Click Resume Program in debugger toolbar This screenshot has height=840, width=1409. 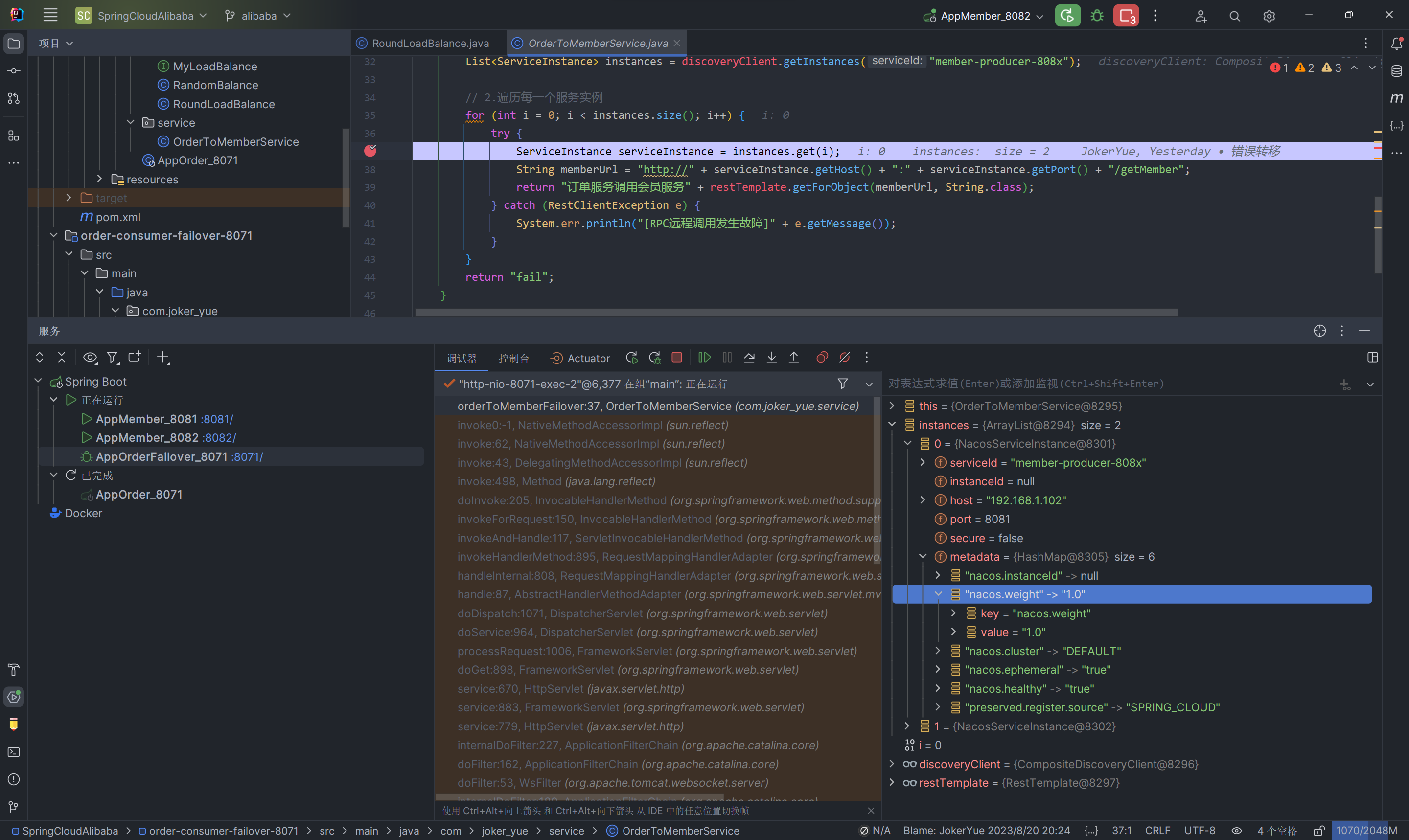pyautogui.click(x=704, y=358)
